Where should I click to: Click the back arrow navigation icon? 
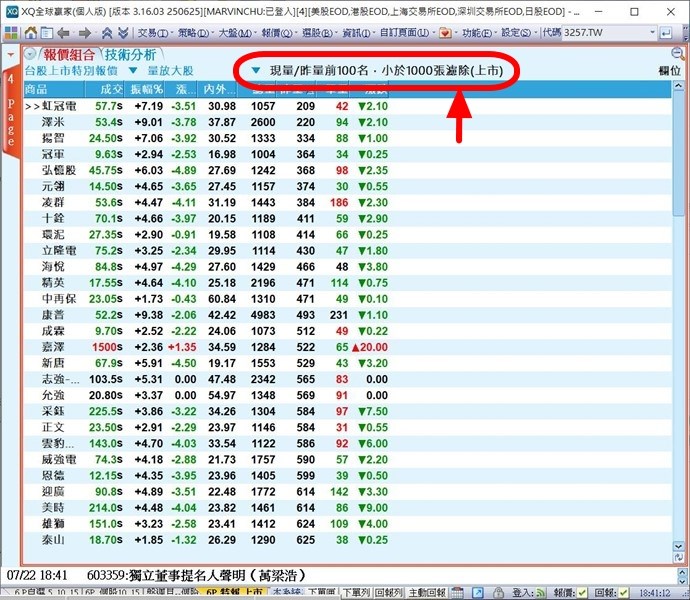coord(63,32)
